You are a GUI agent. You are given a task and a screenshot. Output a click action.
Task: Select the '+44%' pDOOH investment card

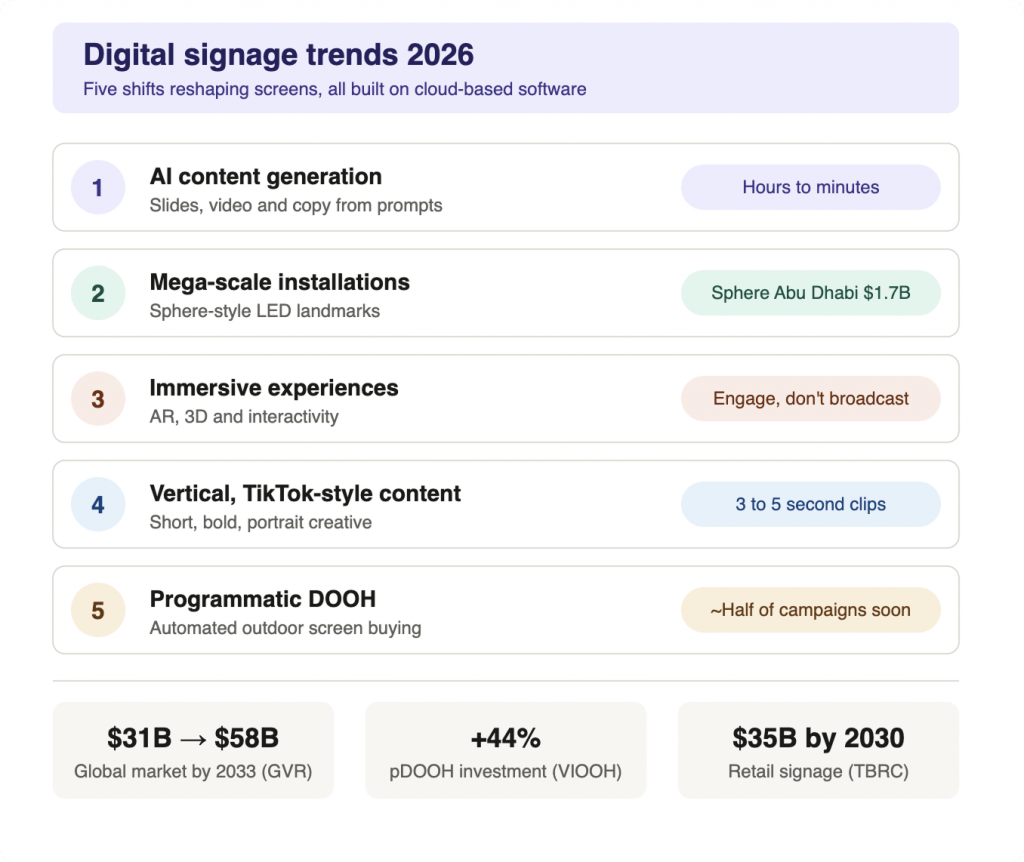pos(505,750)
